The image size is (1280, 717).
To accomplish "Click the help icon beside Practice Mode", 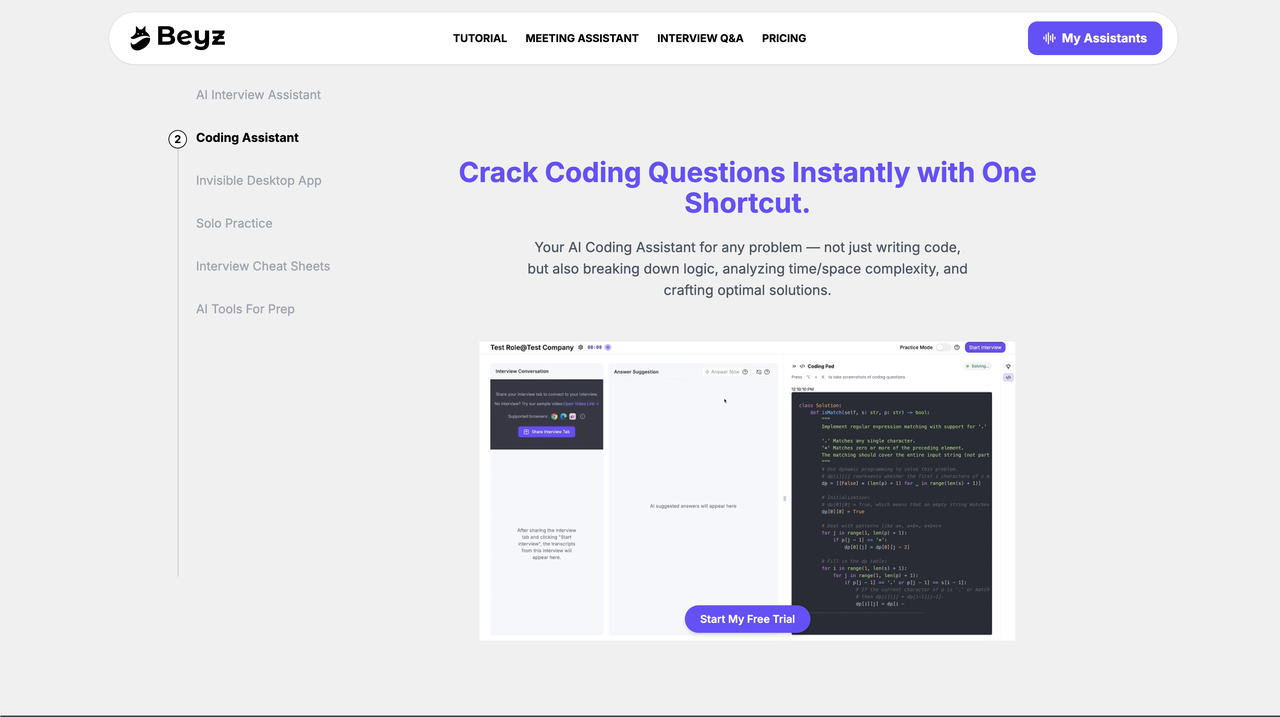I will click(957, 348).
